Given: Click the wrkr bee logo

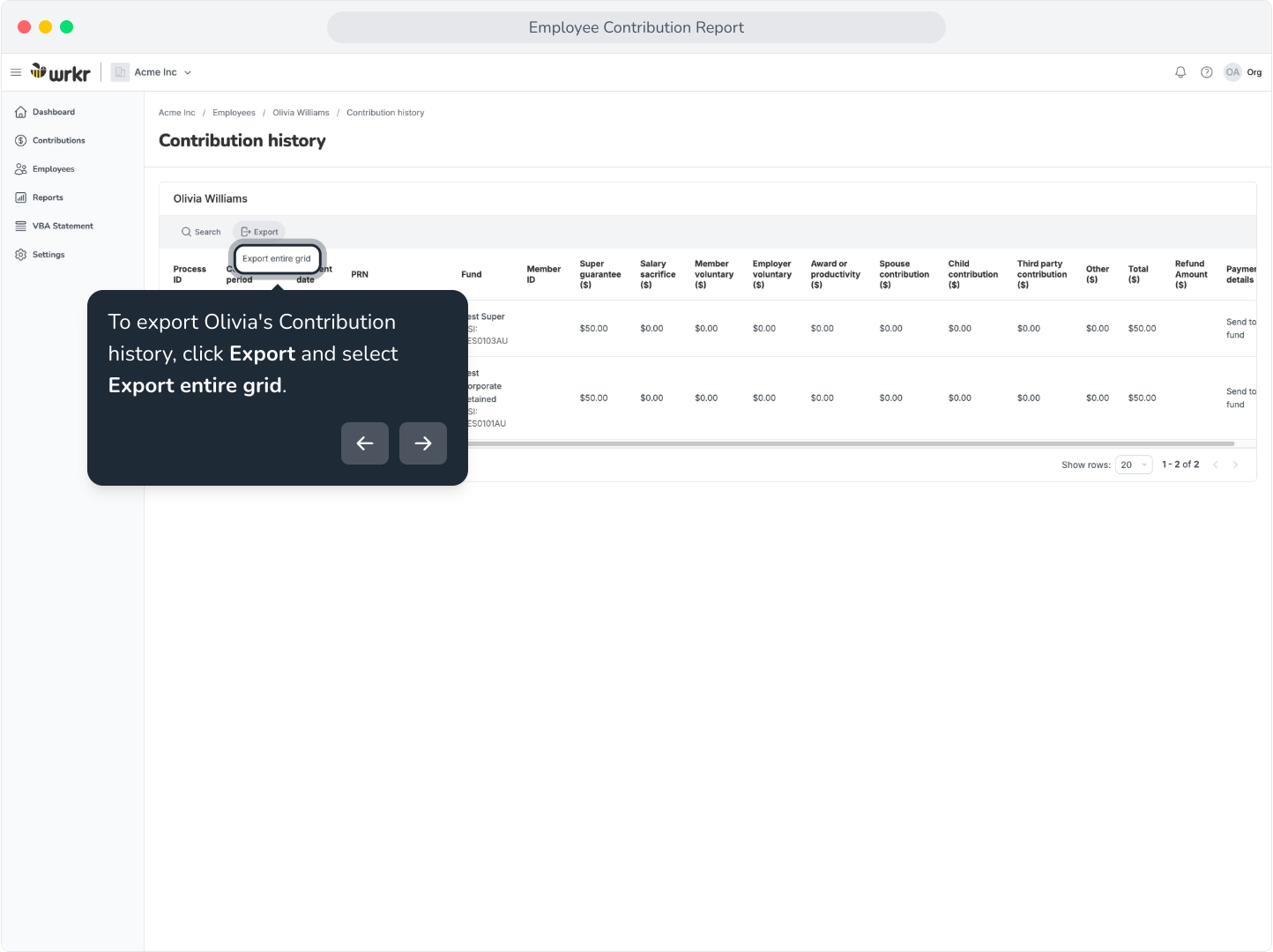Looking at the screenshot, I should point(61,72).
